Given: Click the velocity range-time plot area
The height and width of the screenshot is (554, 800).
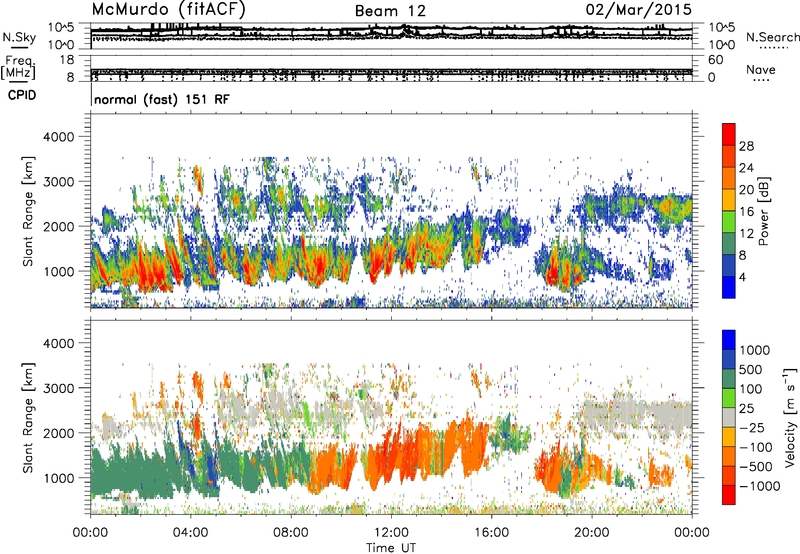Looking at the screenshot, I should click(391, 417).
